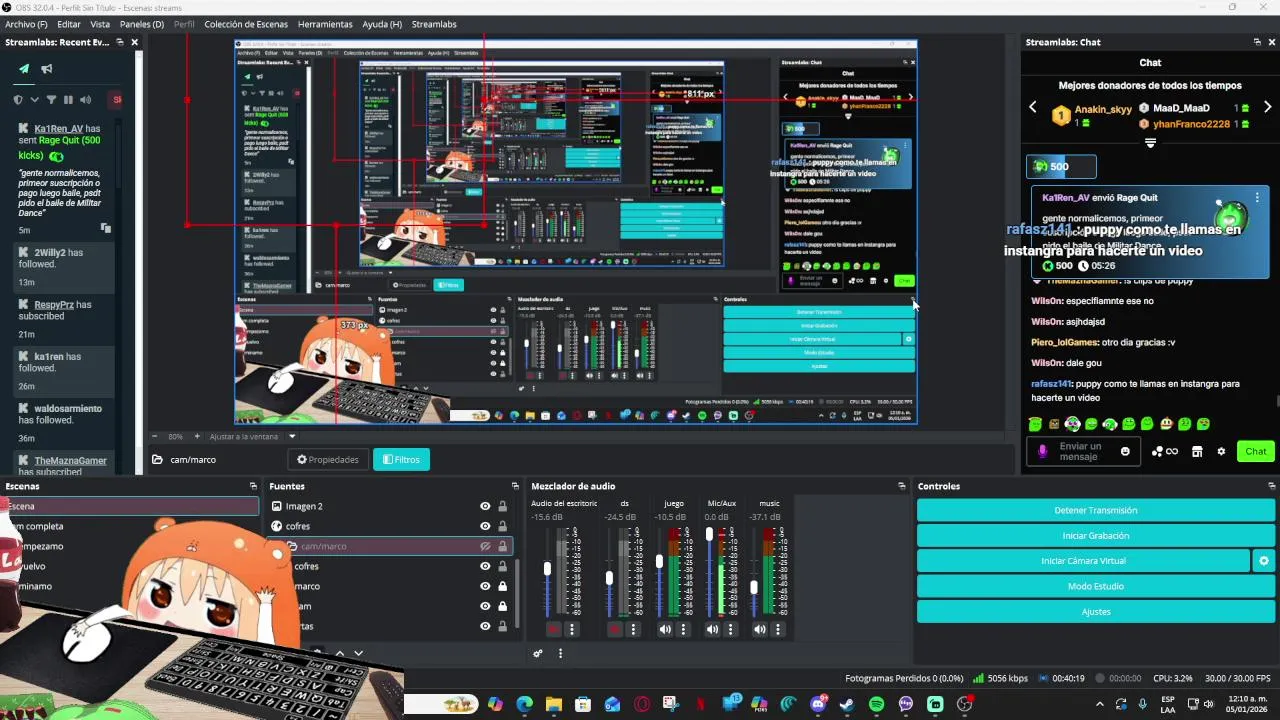Click the copy icon under Ka1Ren_AV's event
This screenshot has height=720, width=1280.
[x=105, y=229]
